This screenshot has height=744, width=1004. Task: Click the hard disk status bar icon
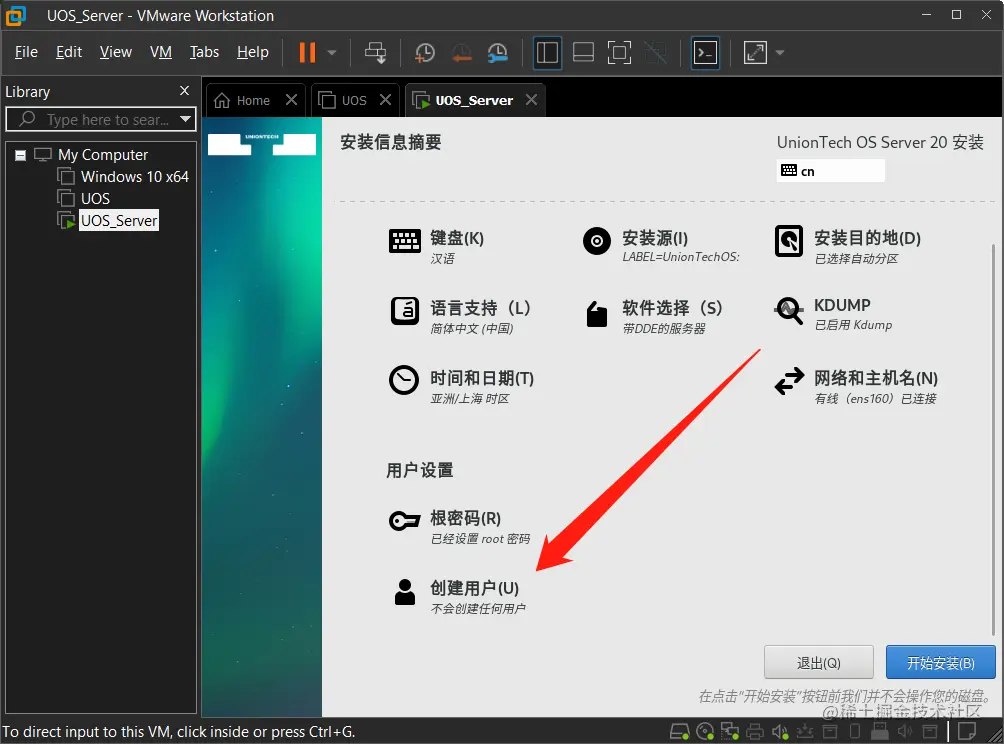point(679,731)
